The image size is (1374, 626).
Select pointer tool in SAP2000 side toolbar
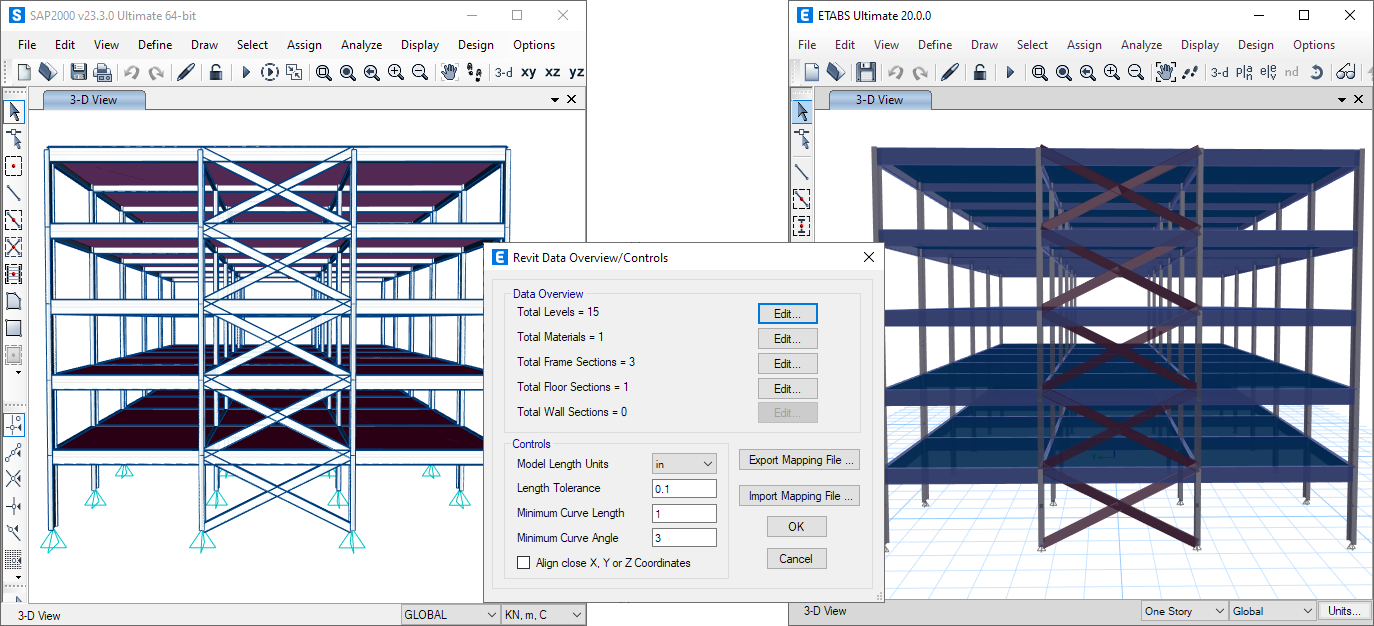[x=14, y=111]
